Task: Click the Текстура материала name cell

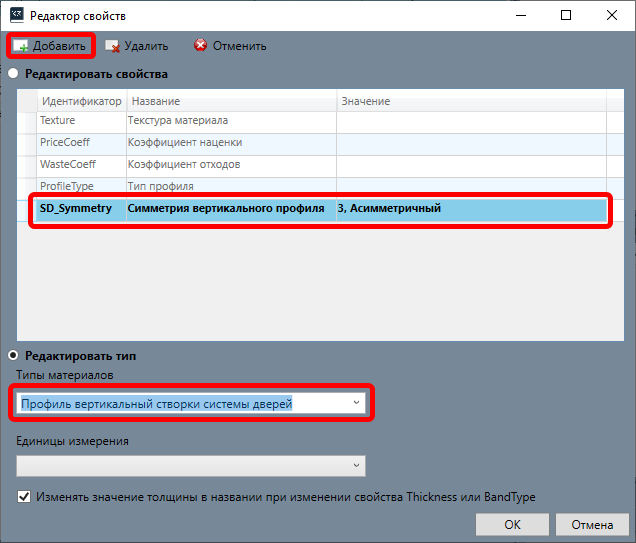Action: (x=232, y=120)
